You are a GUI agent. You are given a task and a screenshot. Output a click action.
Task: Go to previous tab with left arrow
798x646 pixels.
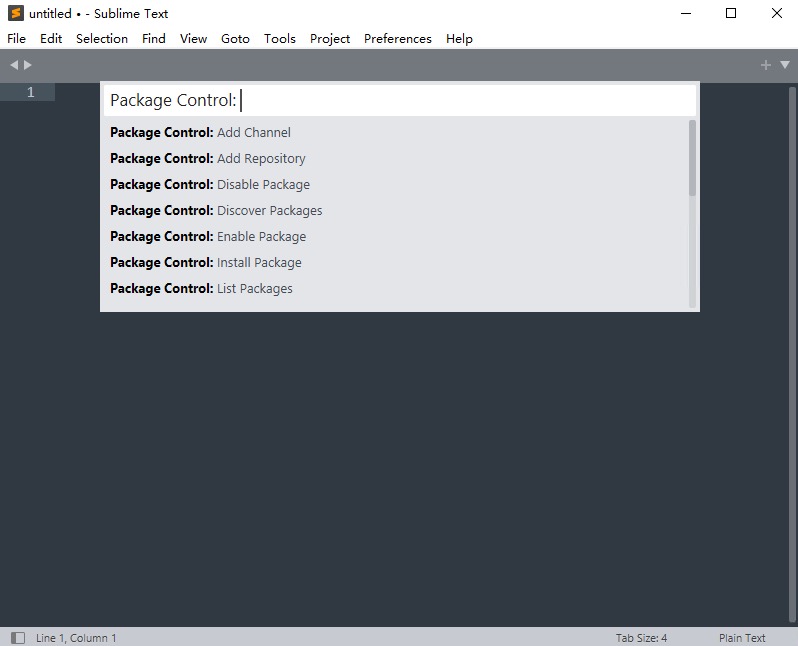[14, 65]
